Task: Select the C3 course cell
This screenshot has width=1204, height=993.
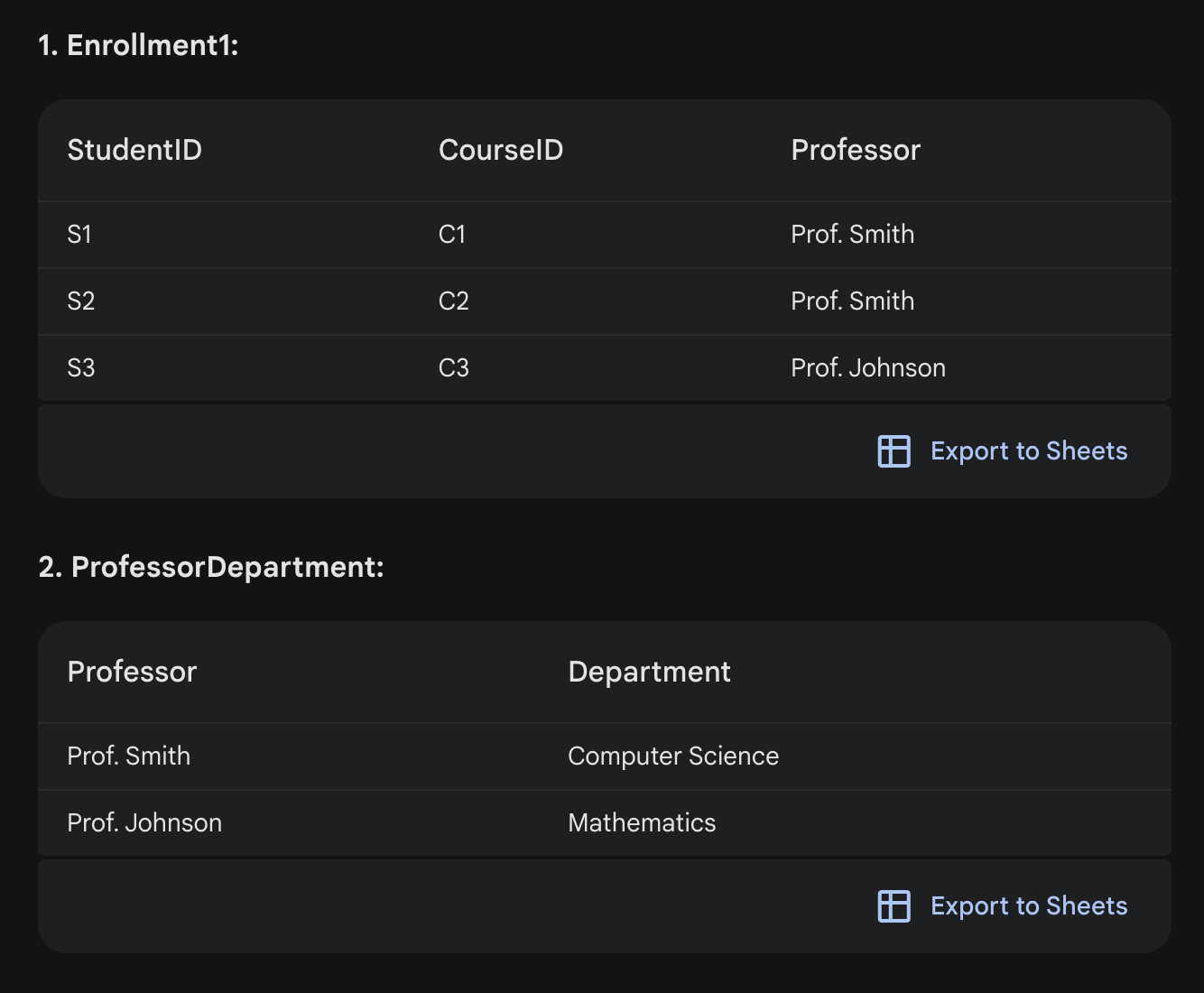Action: tap(453, 368)
